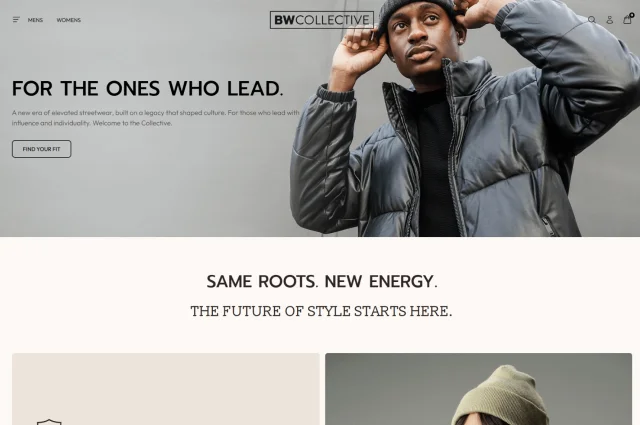640x425 pixels.
Task: Click the shield emblem icon in beige card
Action: (x=49, y=422)
